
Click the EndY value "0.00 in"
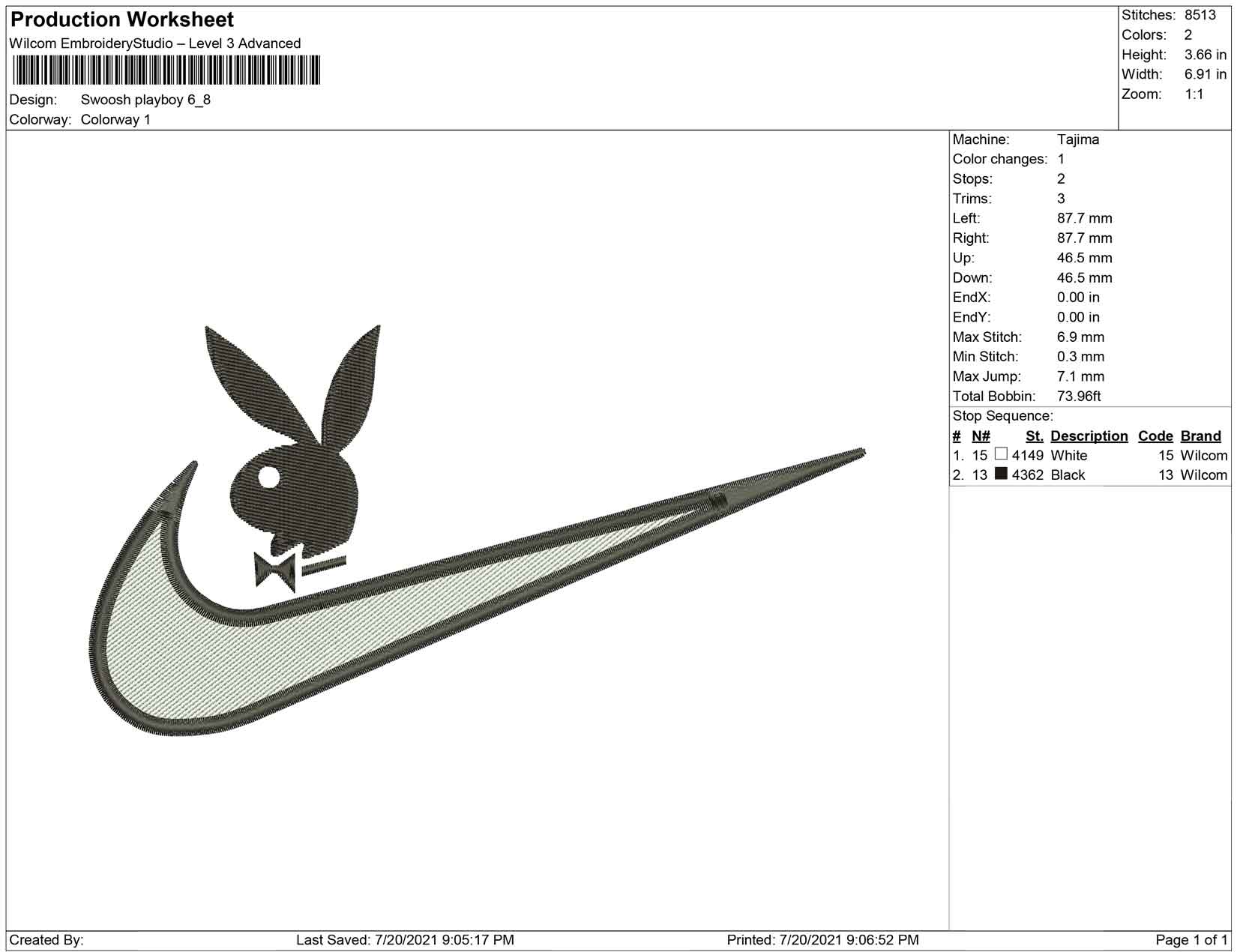point(1079,317)
